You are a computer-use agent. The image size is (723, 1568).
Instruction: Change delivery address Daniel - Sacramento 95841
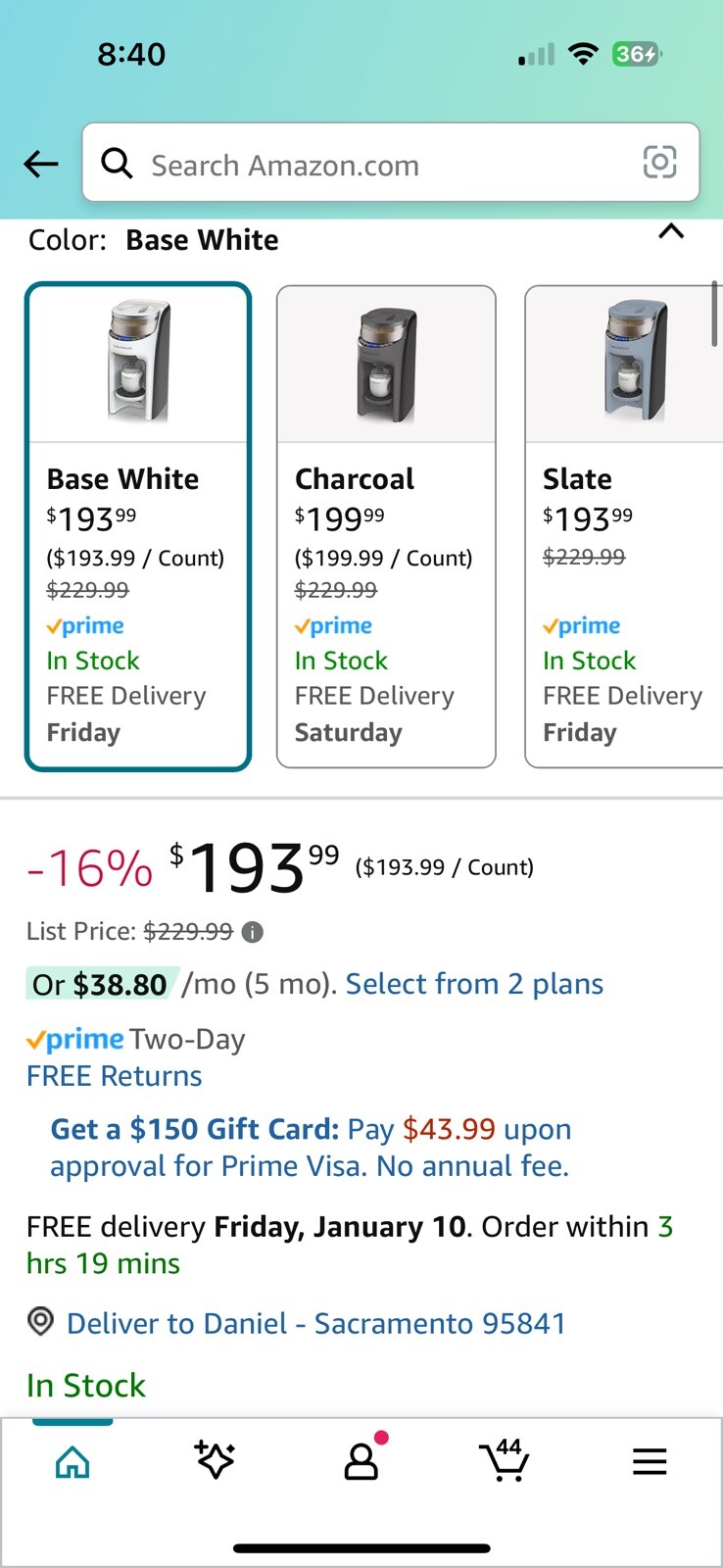[315, 1324]
